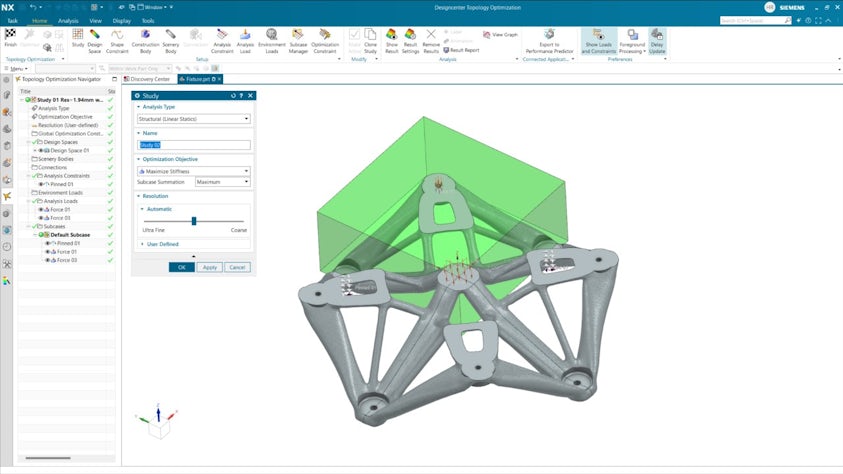Image resolution: width=843 pixels, height=474 pixels.
Task: Toggle eye for Force 03 under Analysis Loads
Action: [41, 218]
